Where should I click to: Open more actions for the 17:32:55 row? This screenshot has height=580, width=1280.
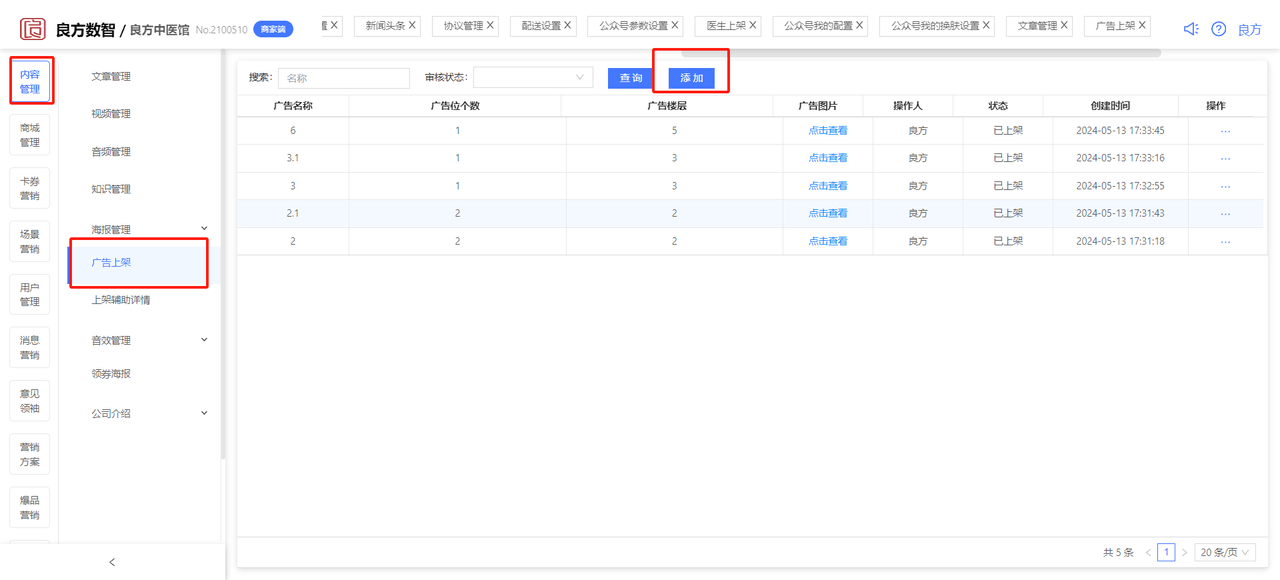[x=1225, y=186]
